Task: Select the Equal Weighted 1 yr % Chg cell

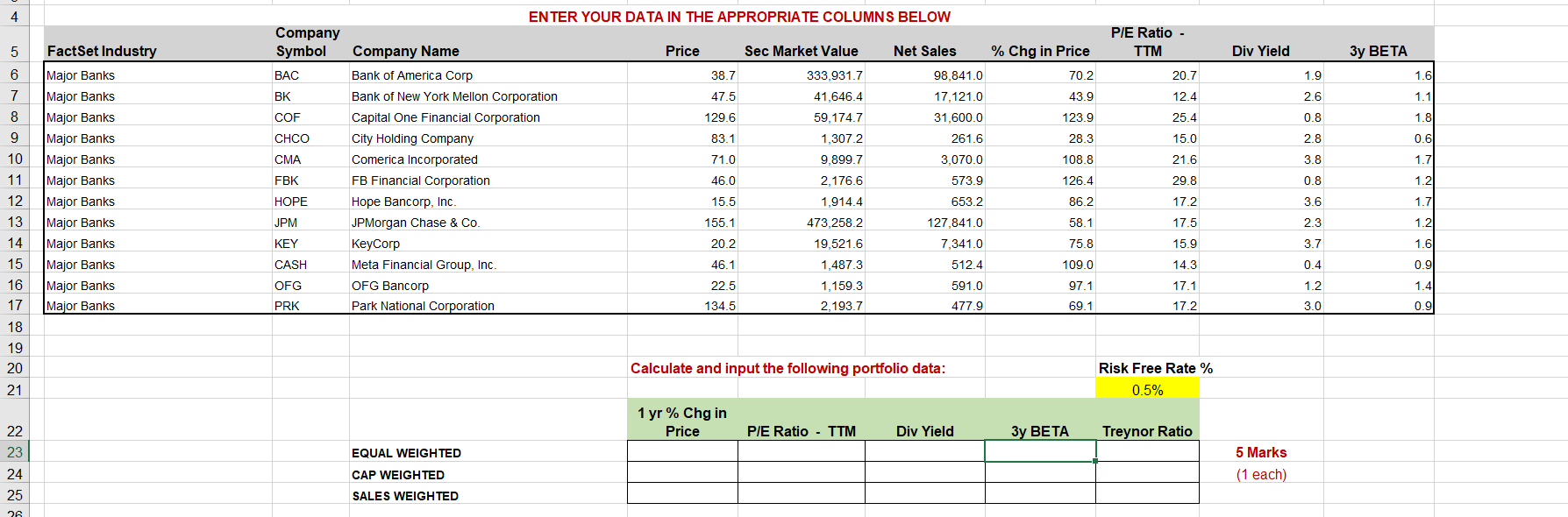Action: (682, 451)
